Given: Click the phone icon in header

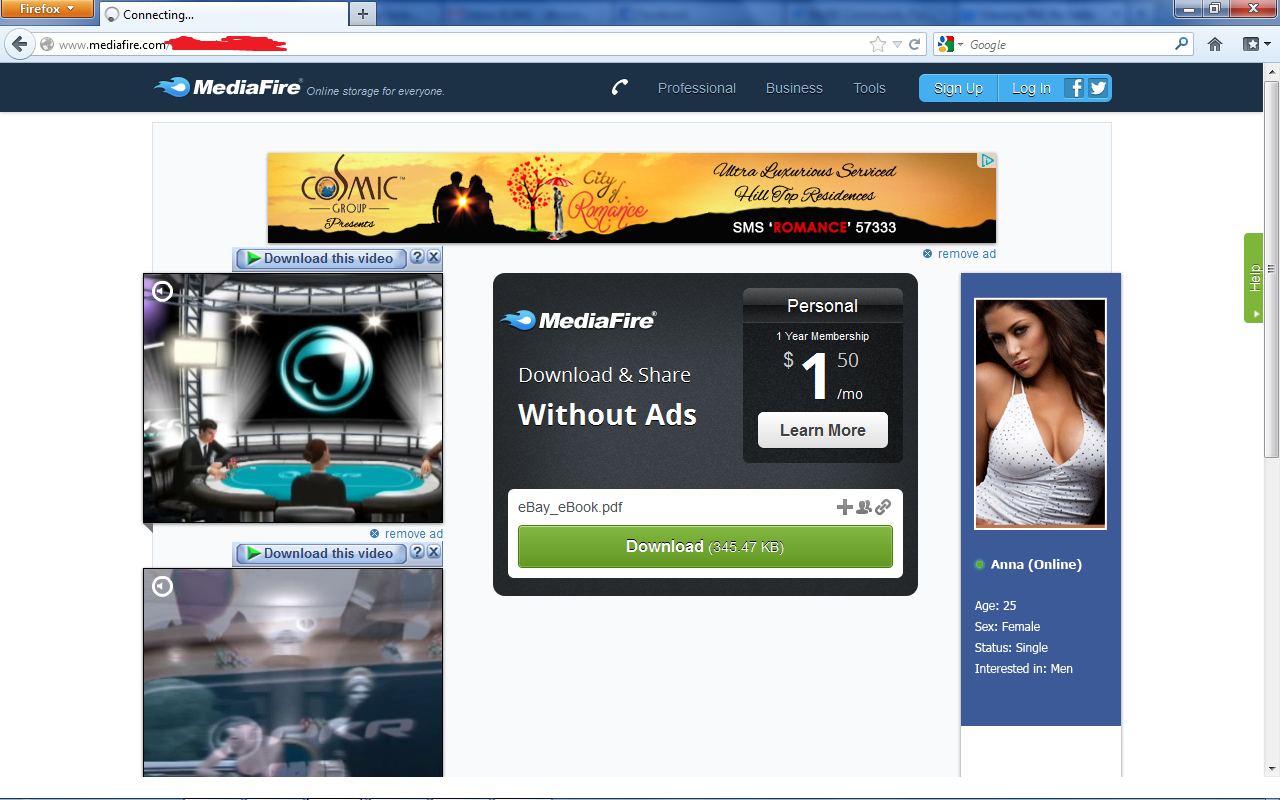Looking at the screenshot, I should [x=620, y=88].
